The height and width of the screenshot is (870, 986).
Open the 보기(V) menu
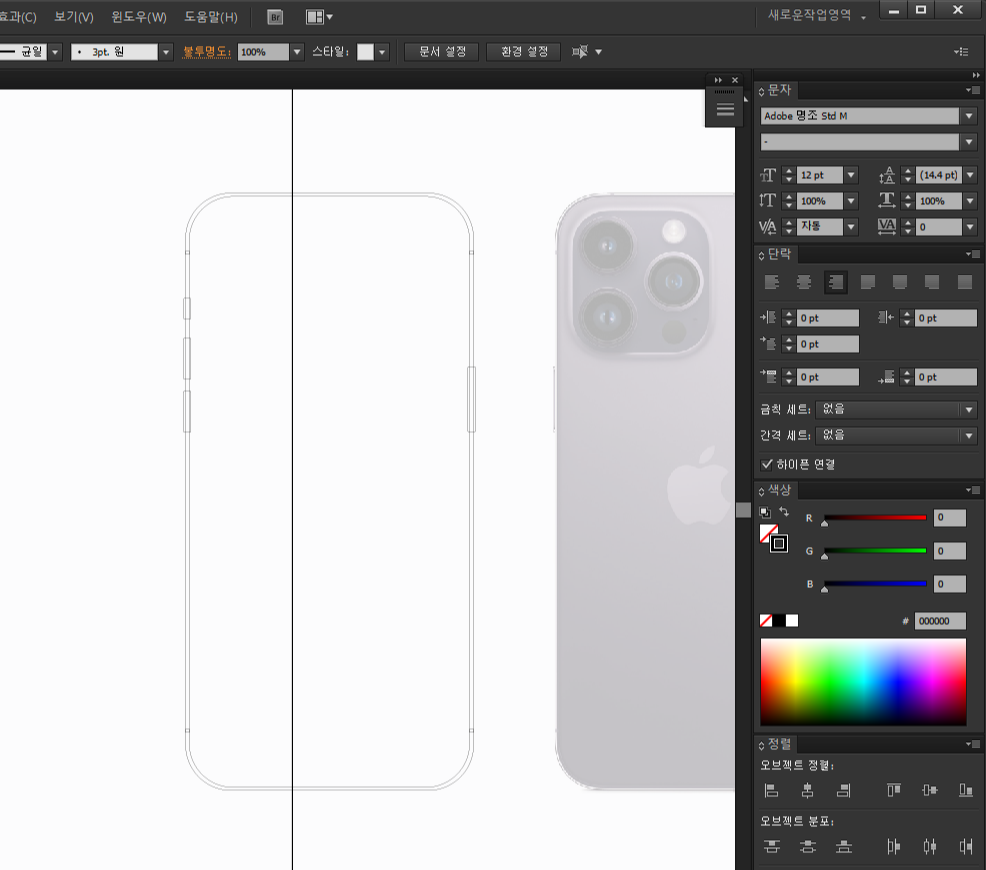pos(74,17)
